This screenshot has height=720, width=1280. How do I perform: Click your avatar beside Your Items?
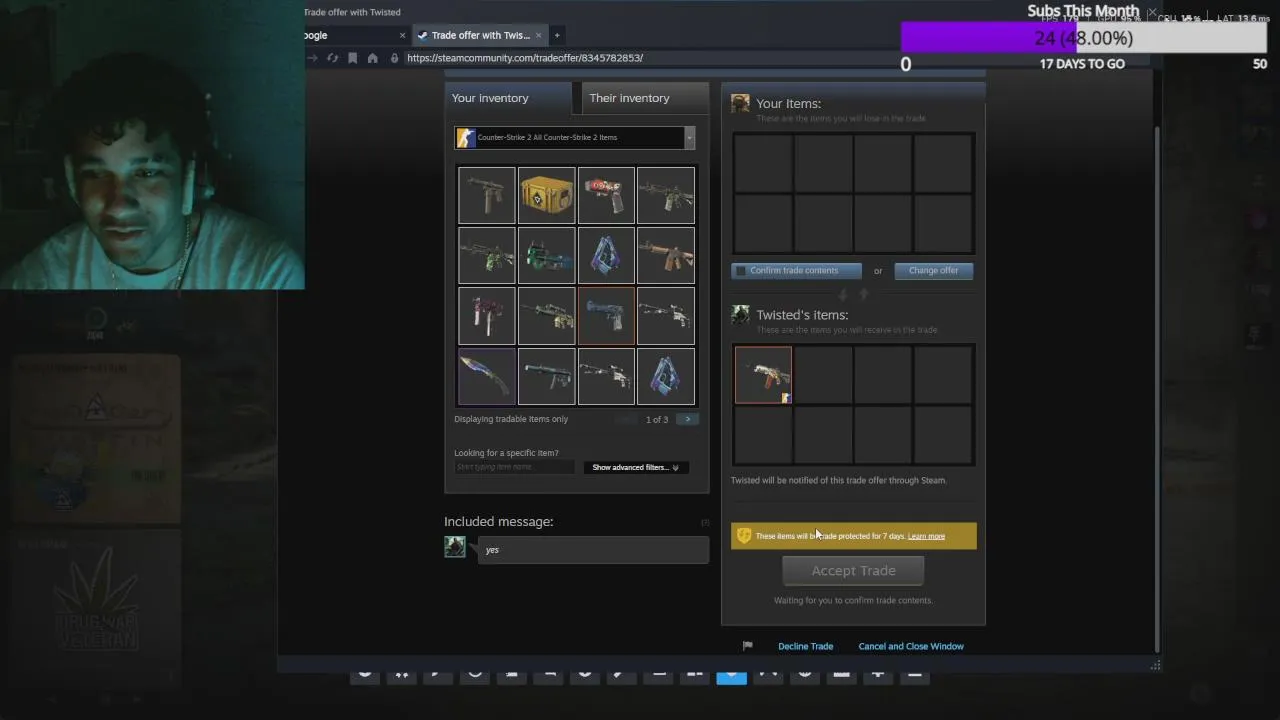(740, 103)
